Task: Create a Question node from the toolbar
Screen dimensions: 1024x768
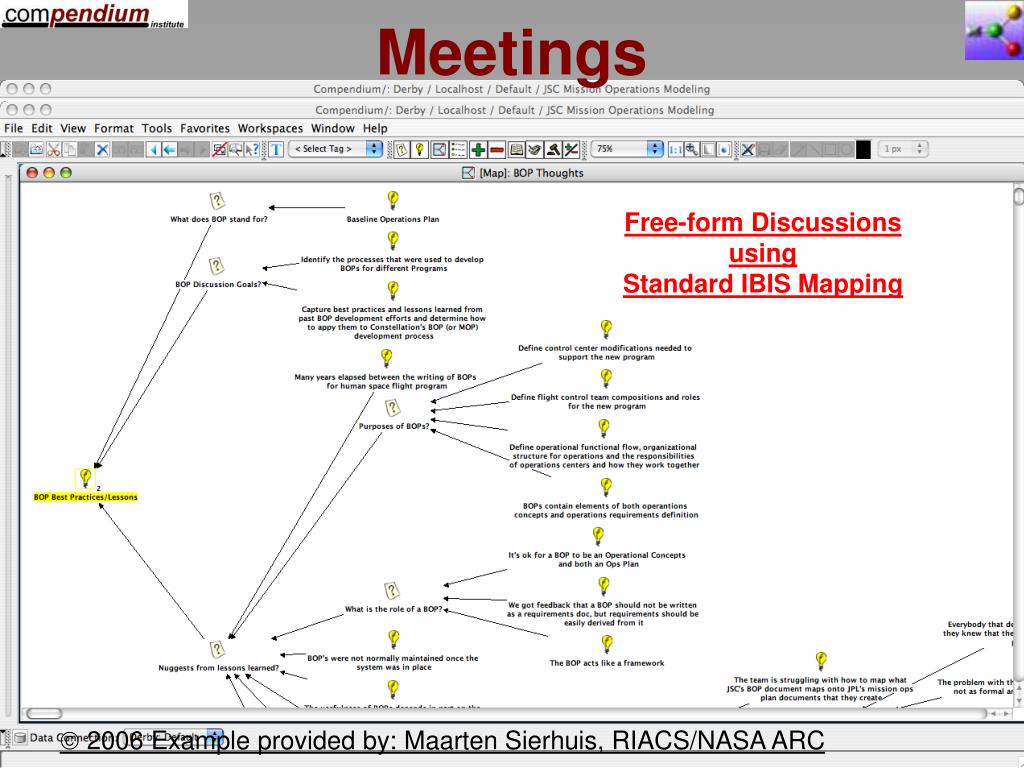Action: tap(401, 150)
